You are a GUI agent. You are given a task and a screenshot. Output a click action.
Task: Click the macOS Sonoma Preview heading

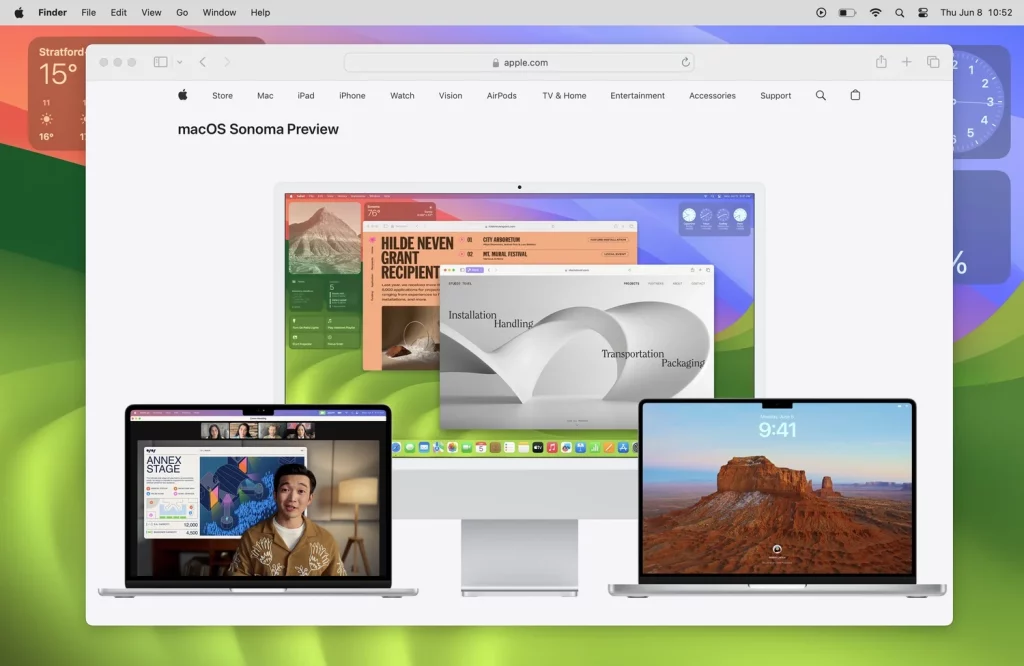tap(258, 129)
